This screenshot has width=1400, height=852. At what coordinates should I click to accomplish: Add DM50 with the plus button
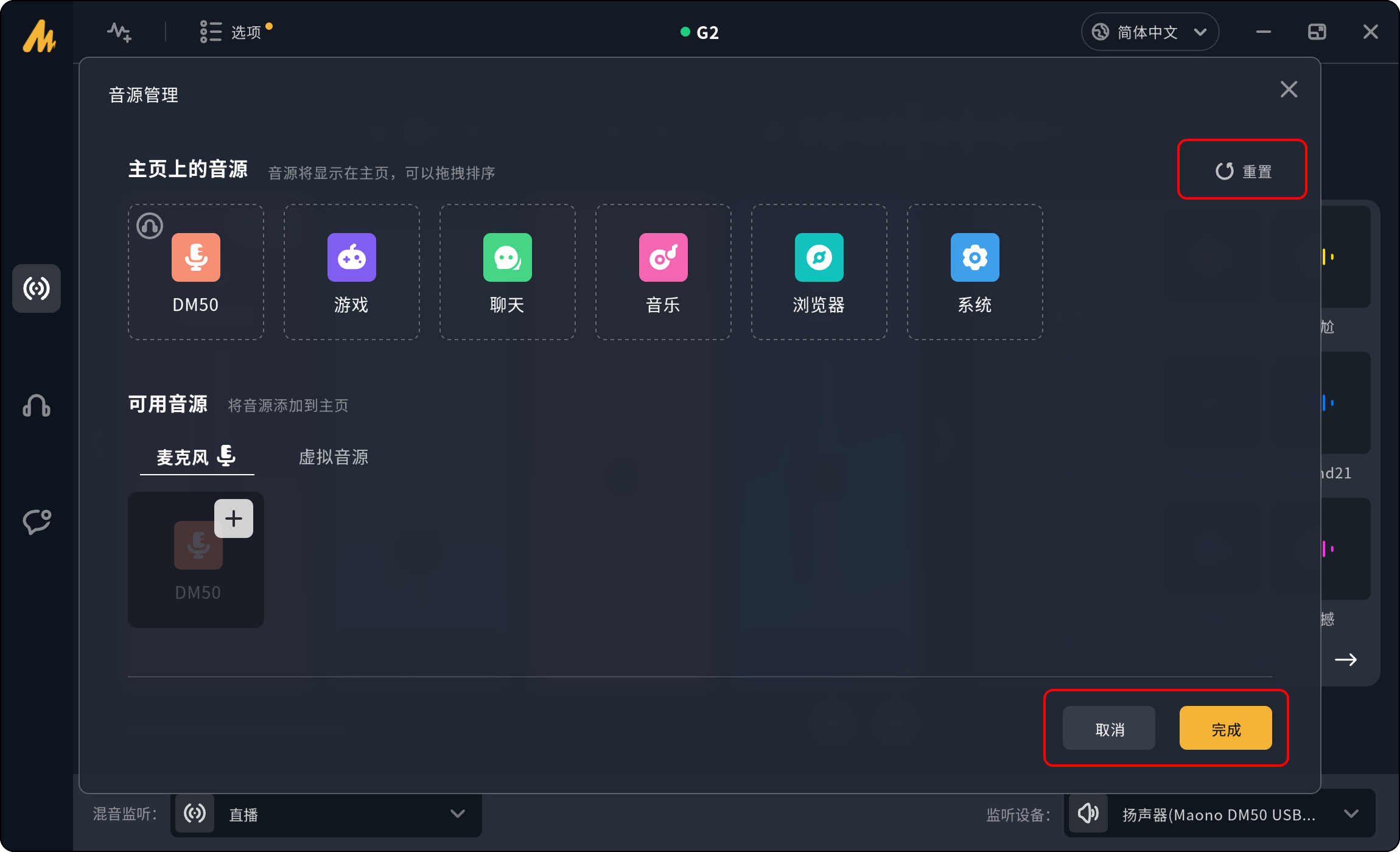coord(234,519)
